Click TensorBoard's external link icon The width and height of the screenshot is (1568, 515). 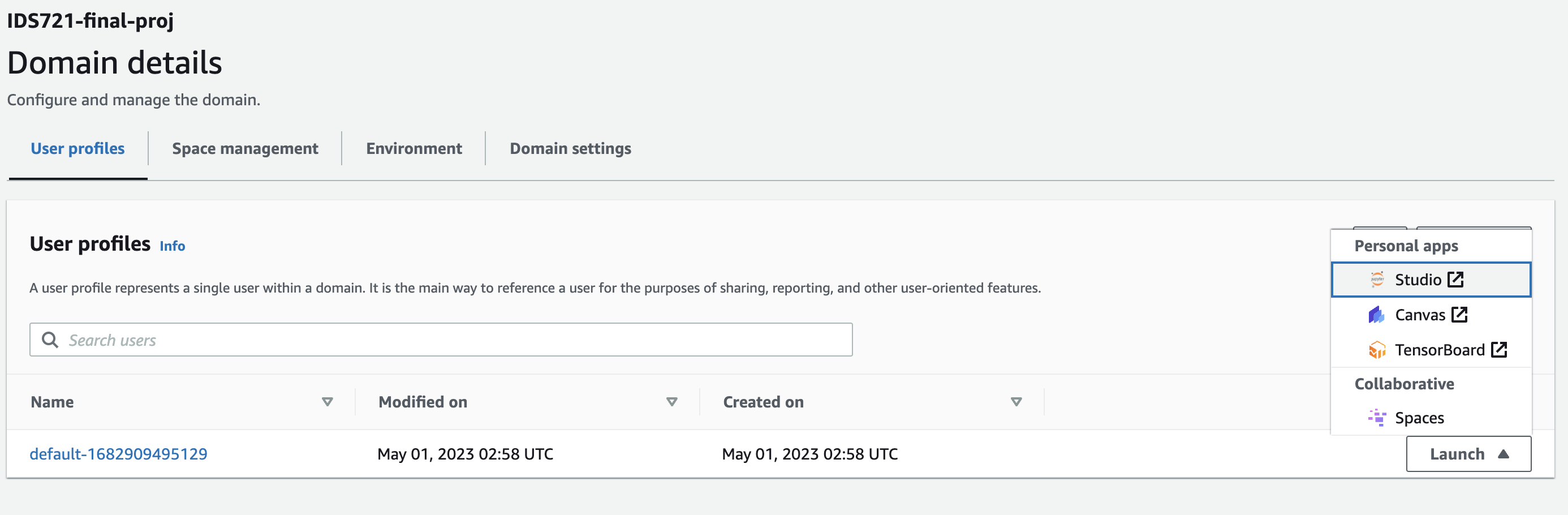click(x=1498, y=350)
